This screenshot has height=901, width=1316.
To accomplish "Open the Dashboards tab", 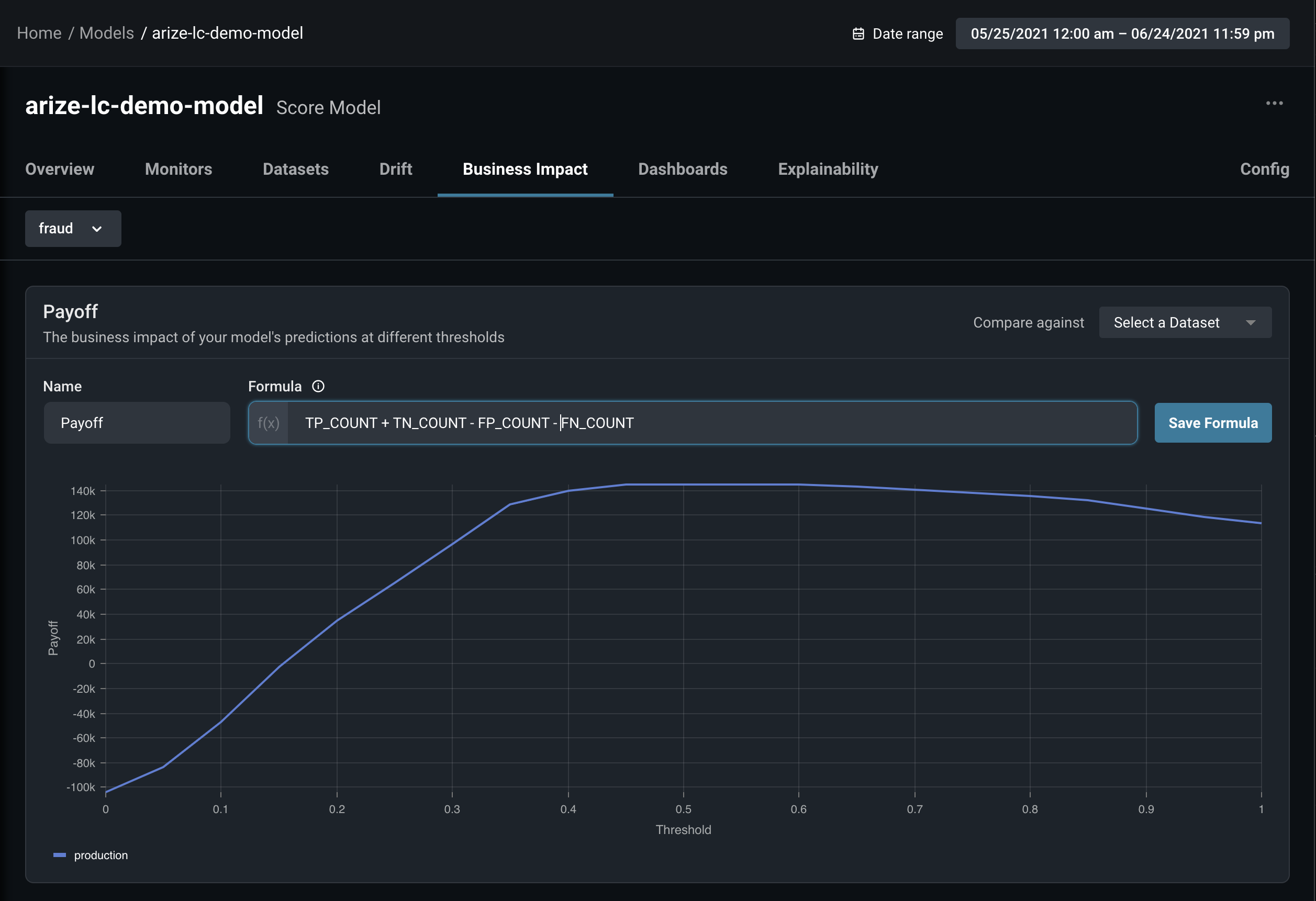I will (x=683, y=169).
